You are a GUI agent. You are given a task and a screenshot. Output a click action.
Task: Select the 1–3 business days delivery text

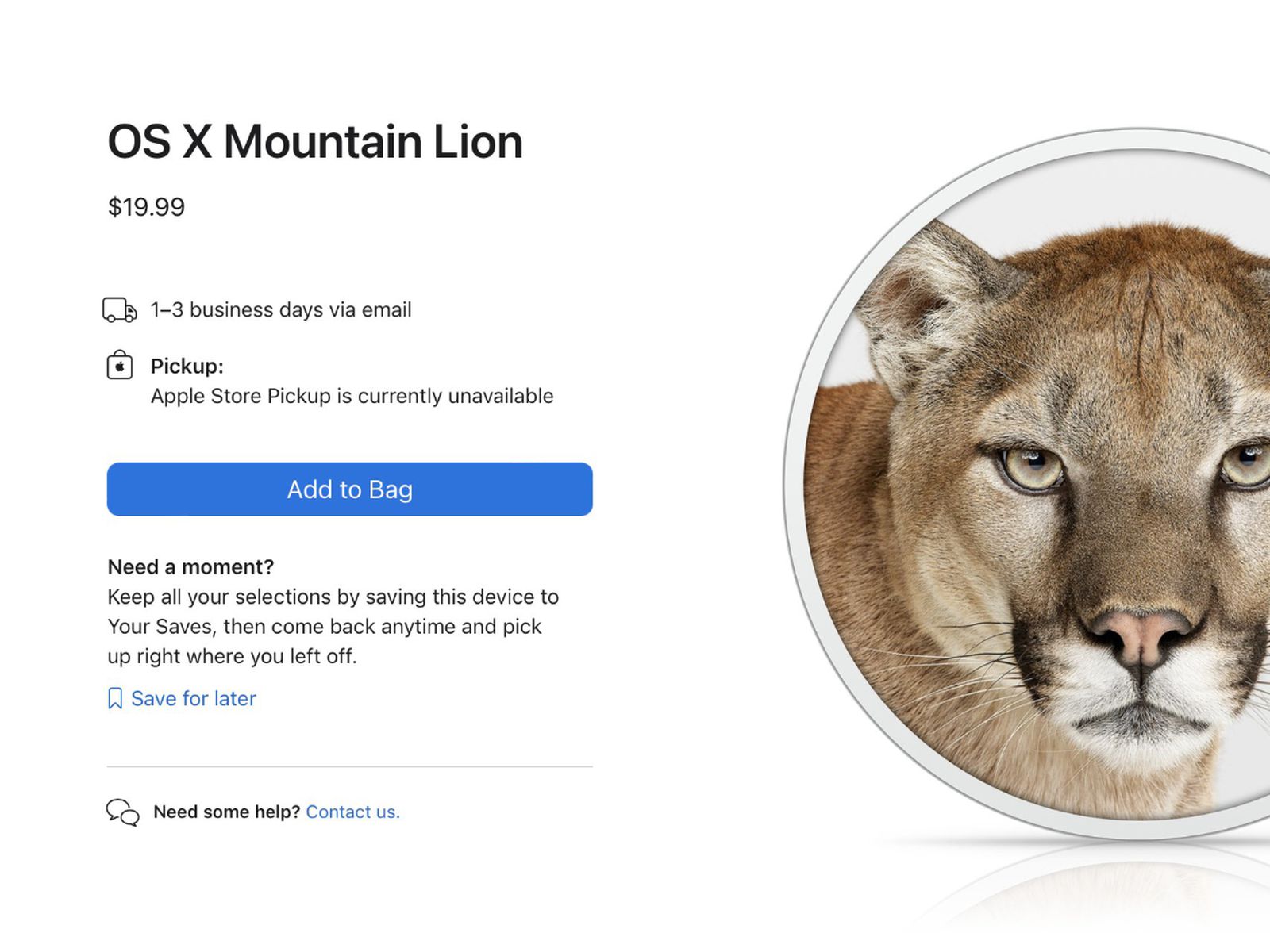(281, 309)
